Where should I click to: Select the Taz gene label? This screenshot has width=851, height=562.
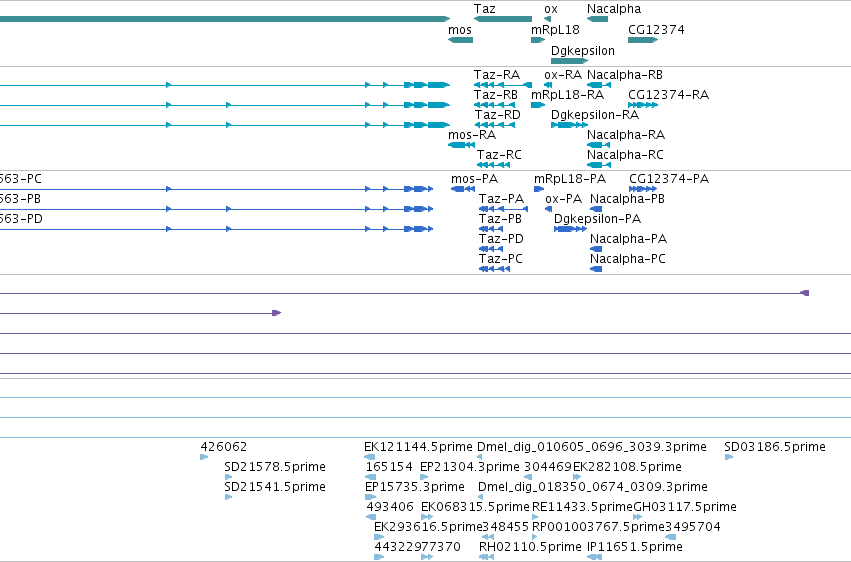point(484,9)
